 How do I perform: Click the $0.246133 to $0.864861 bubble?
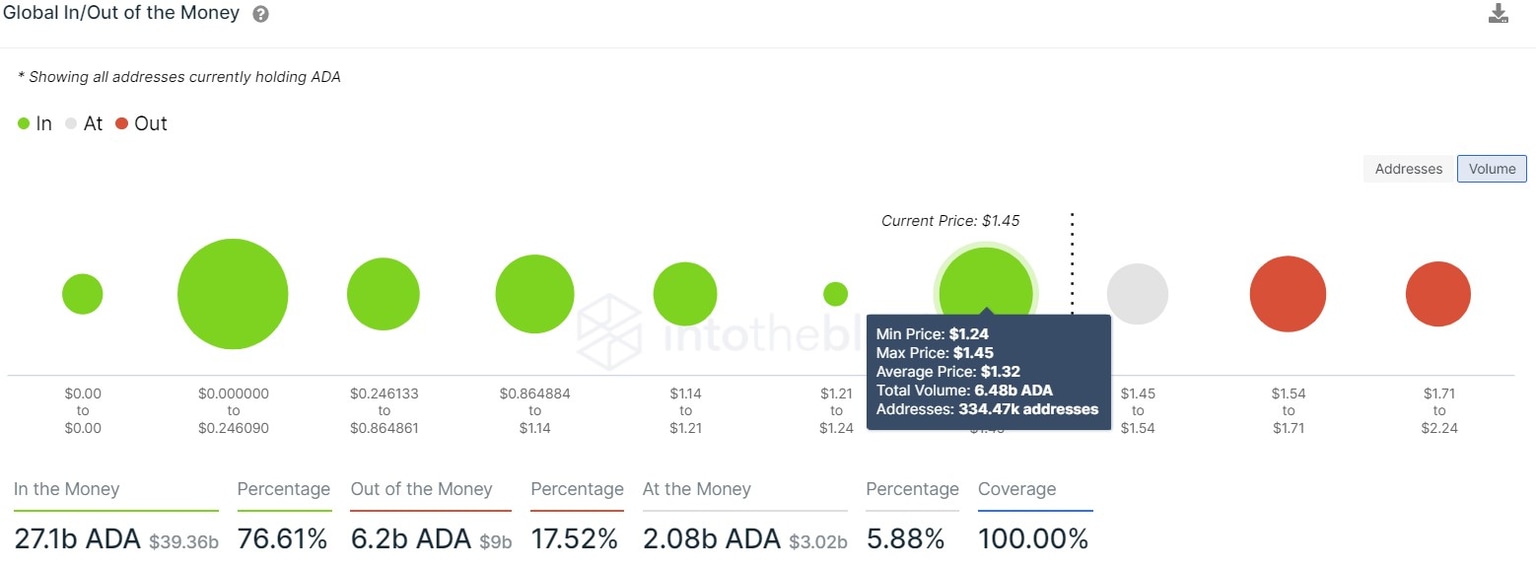pos(383,294)
